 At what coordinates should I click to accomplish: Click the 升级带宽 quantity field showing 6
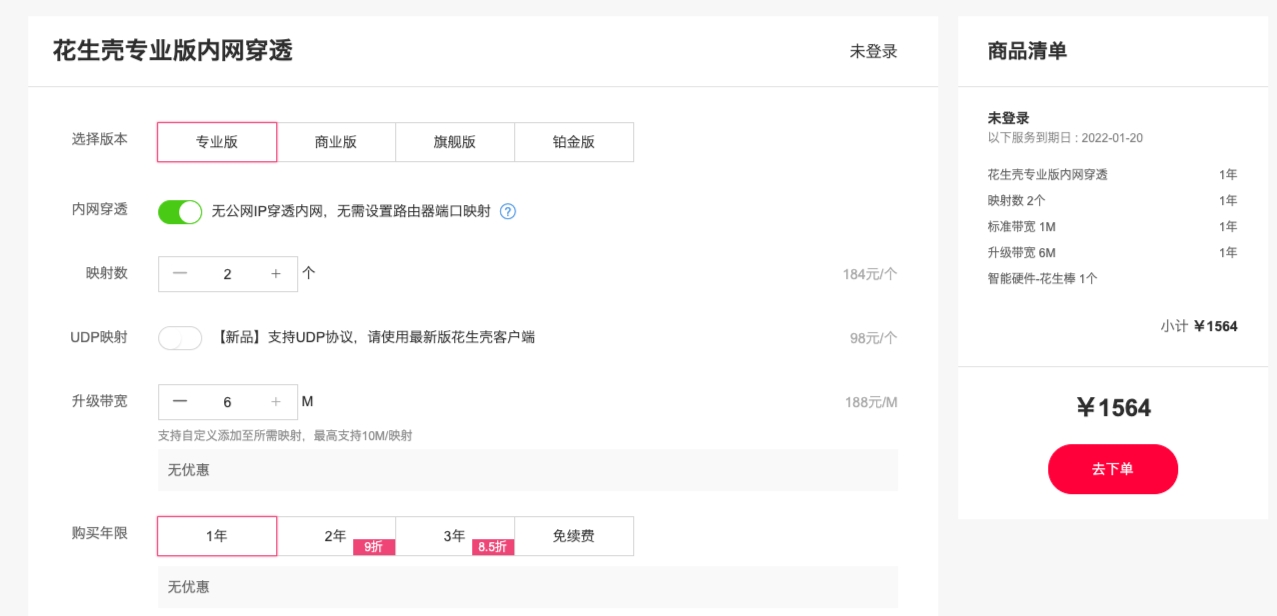tap(228, 402)
